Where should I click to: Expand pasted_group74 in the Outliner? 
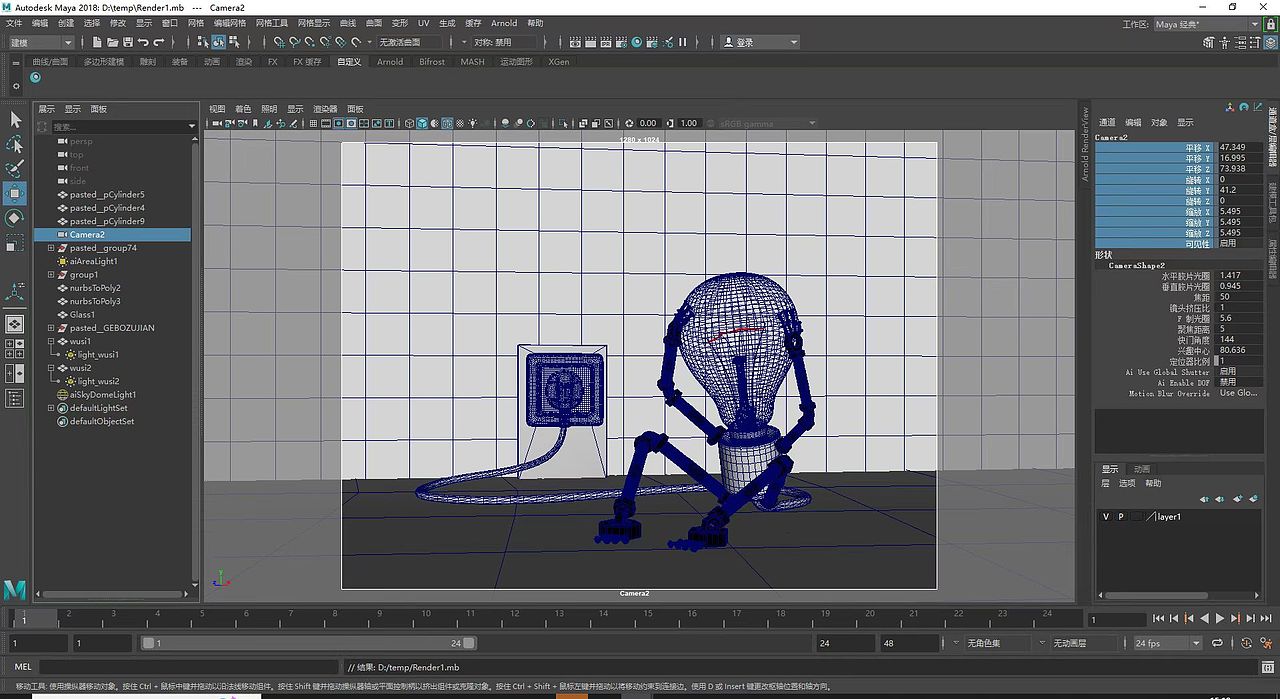coord(51,248)
